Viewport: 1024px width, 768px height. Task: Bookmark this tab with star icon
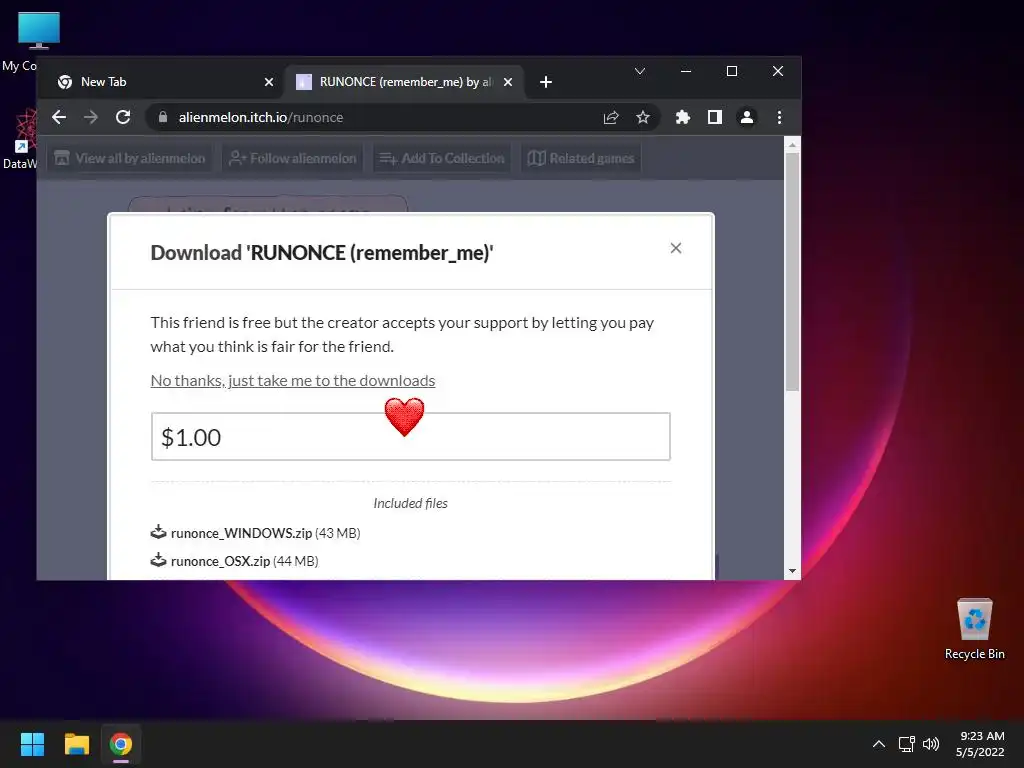[643, 118]
